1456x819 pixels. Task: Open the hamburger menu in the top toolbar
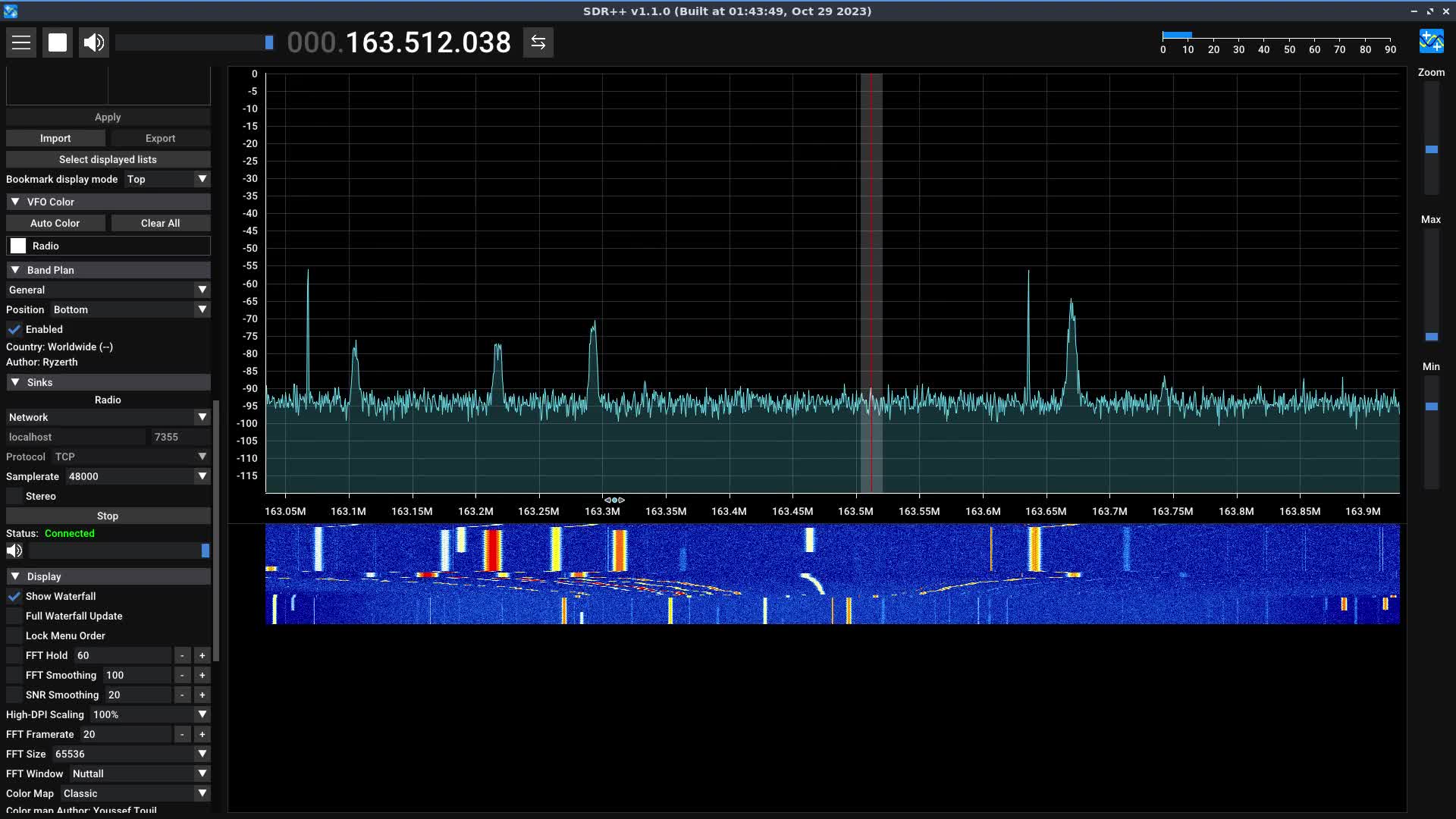point(21,42)
